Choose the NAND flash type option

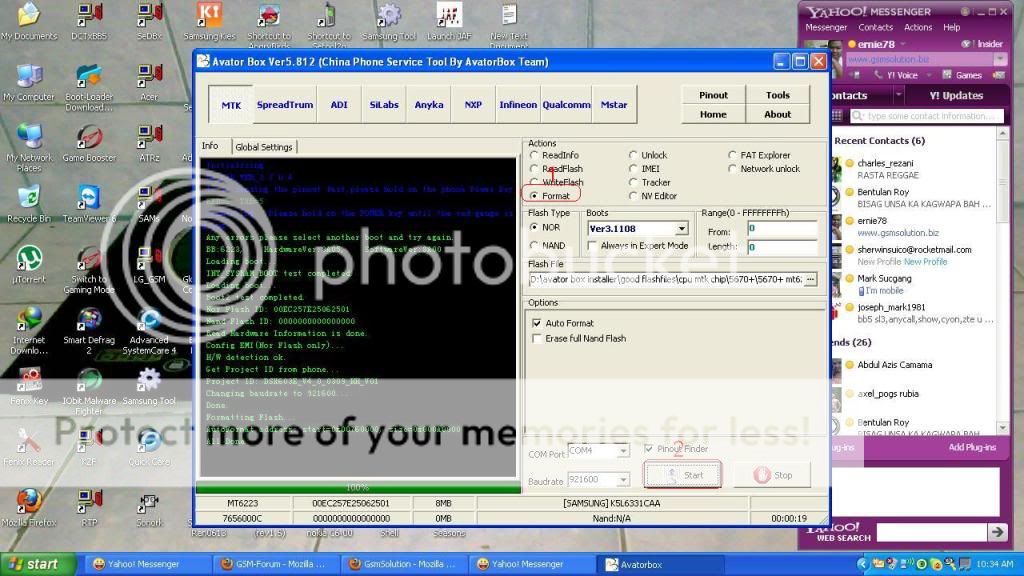[x=535, y=246]
